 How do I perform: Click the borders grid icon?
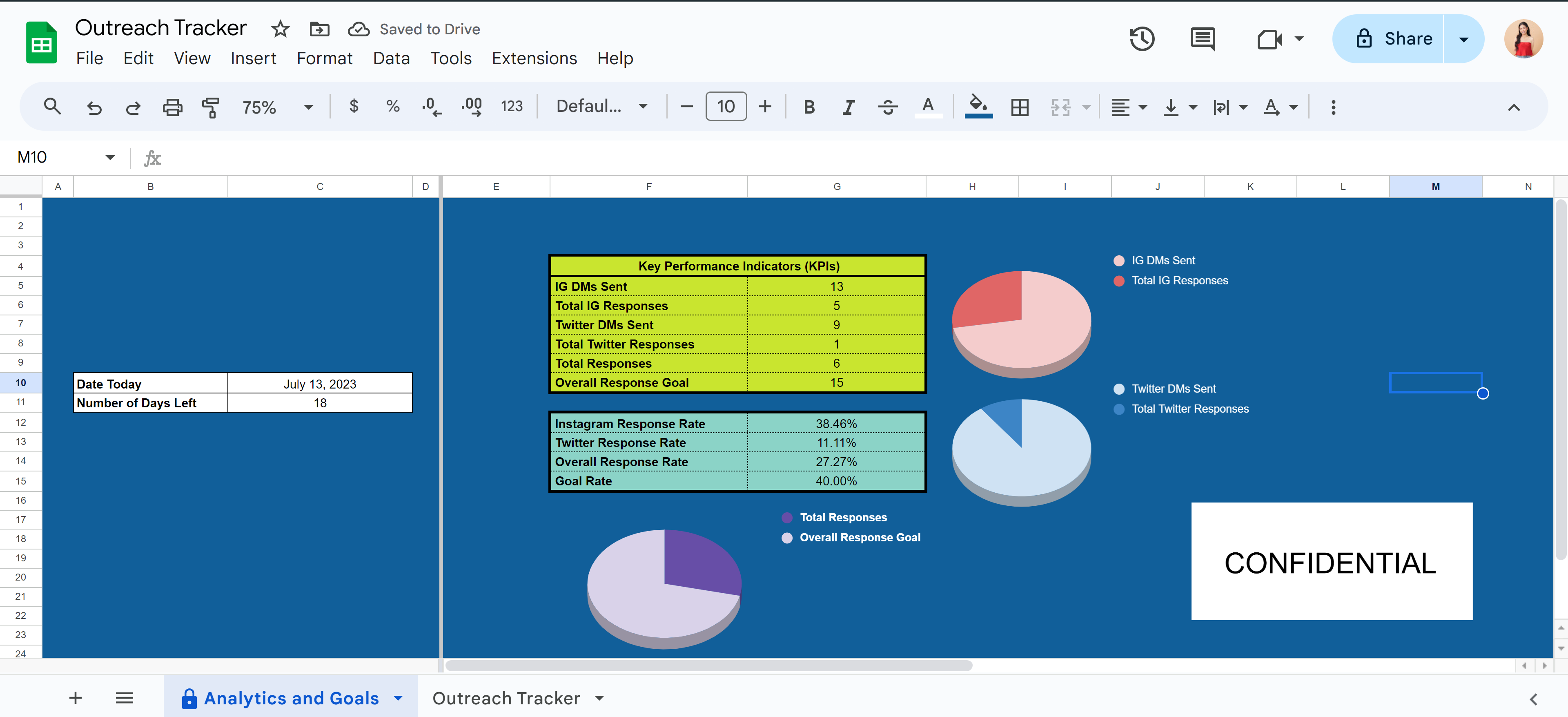click(1020, 107)
